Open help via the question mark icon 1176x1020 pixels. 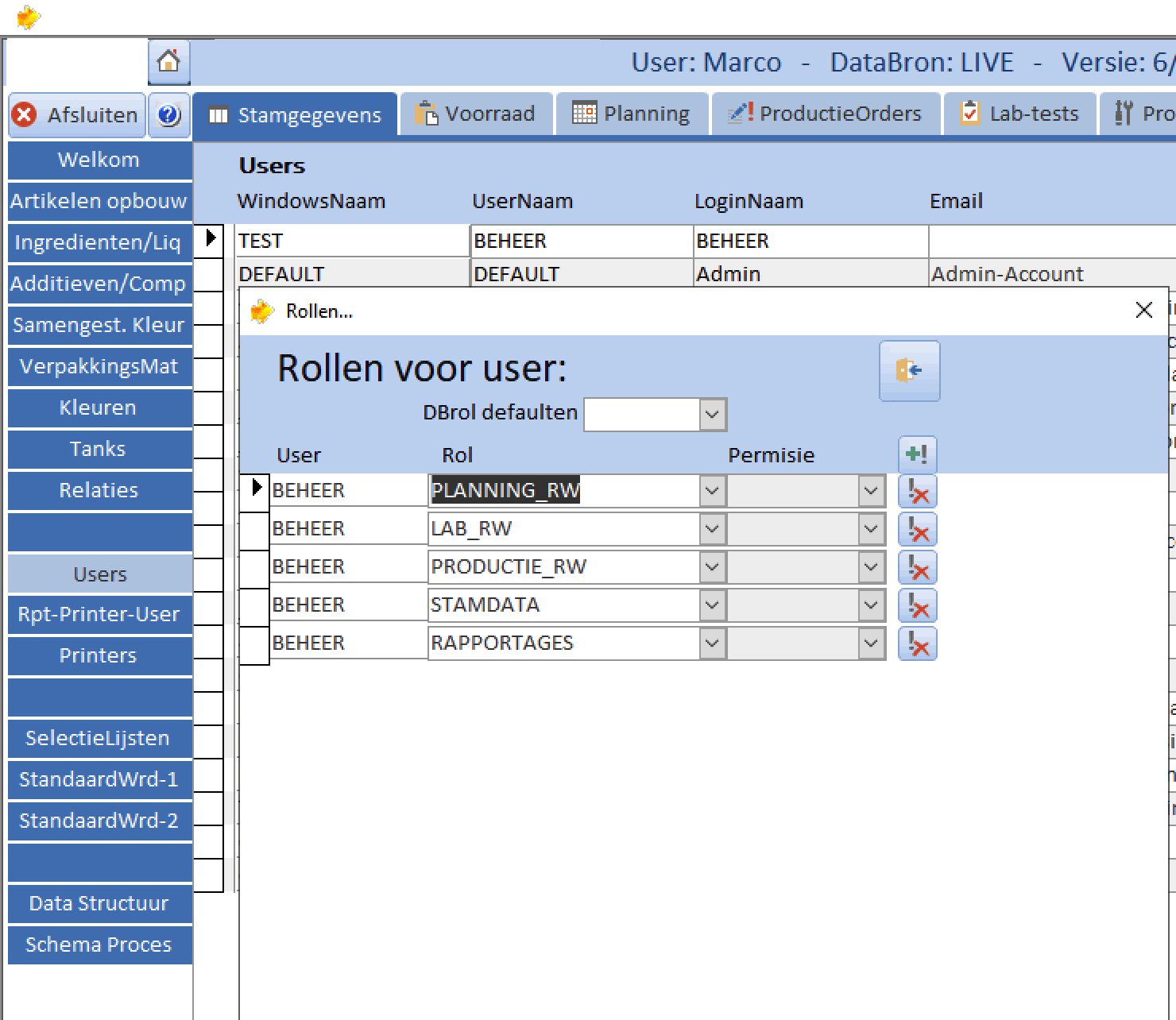[169, 114]
